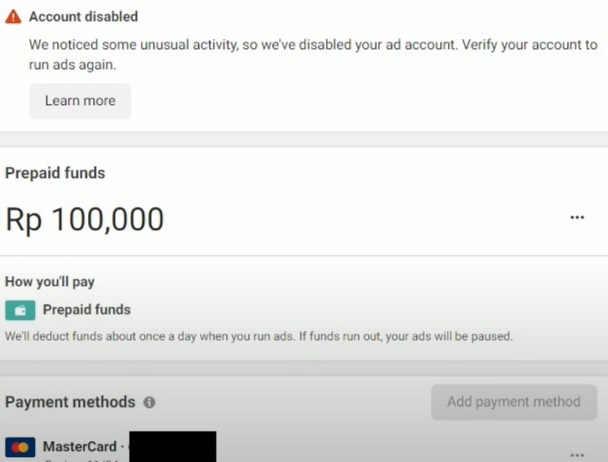Click the daily funds deduction description text
Viewport: 608px width, 462px height.
coord(259,336)
